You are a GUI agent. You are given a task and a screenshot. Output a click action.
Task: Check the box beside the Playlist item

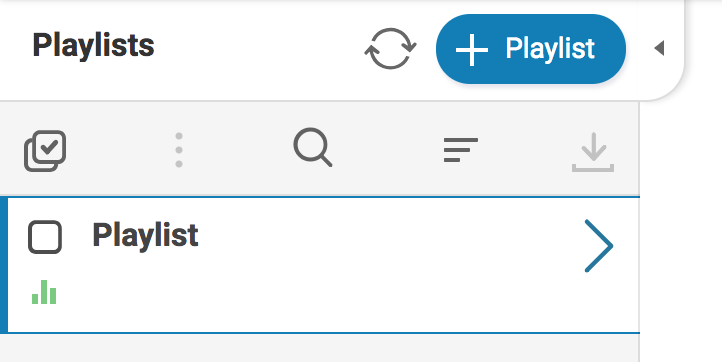click(x=45, y=237)
